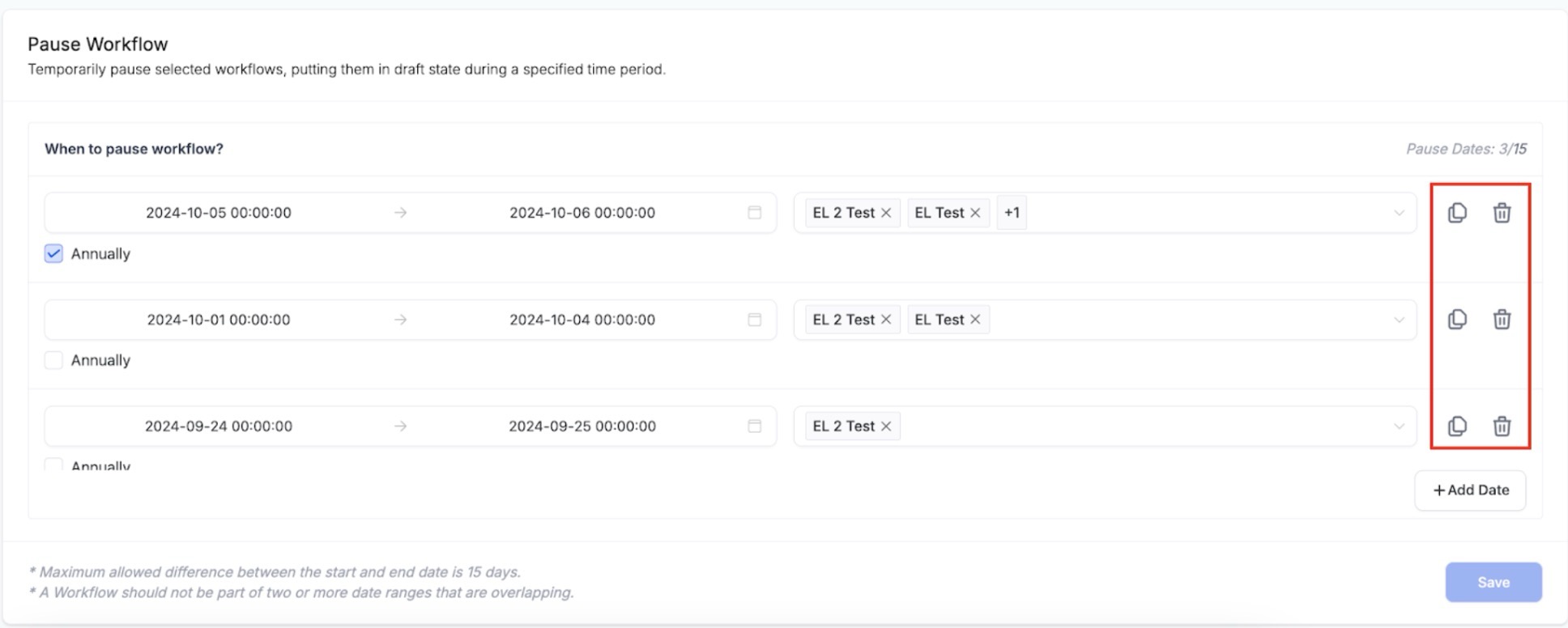This screenshot has width=1568, height=628.
Task: Copy the 2024-09-24 pause date row
Action: (x=1457, y=426)
